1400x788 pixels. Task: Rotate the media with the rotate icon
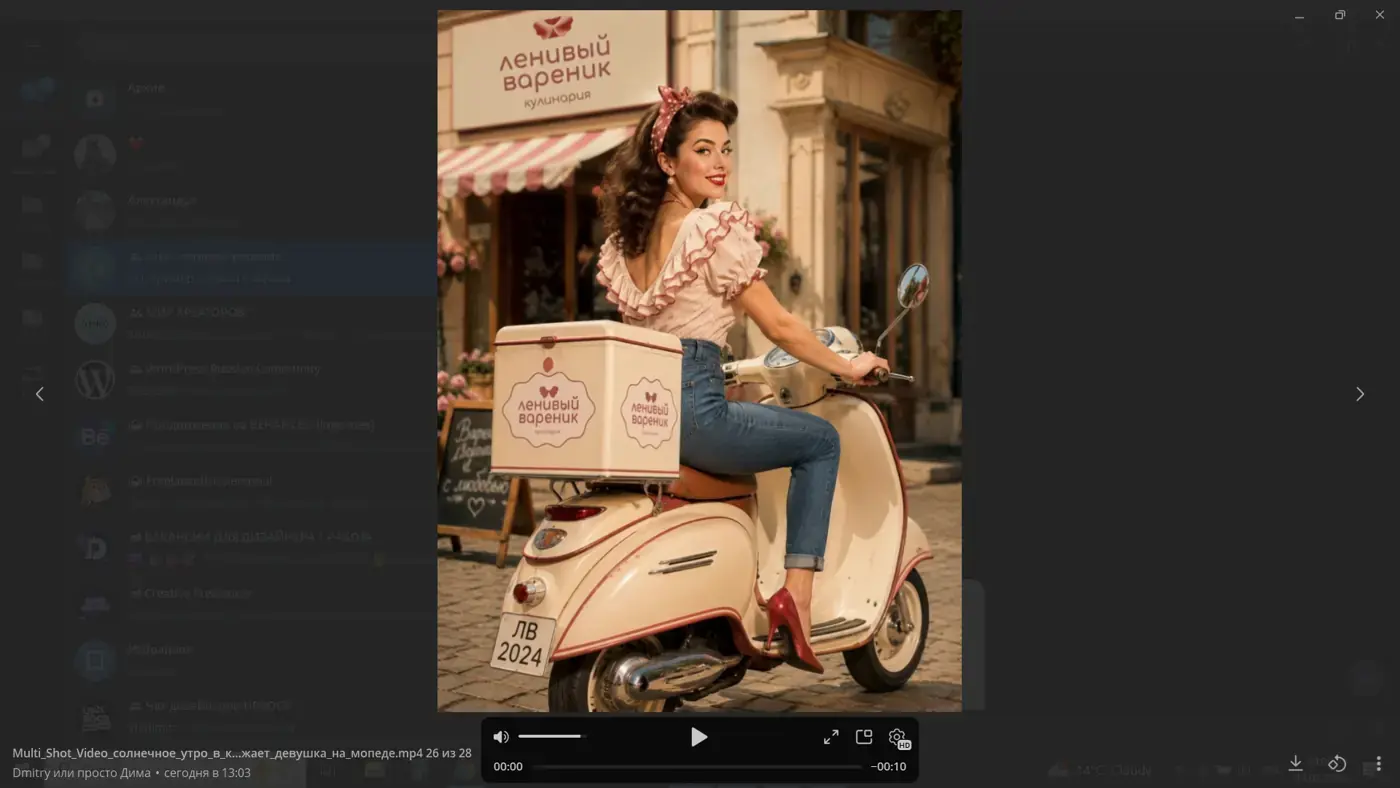[1337, 763]
